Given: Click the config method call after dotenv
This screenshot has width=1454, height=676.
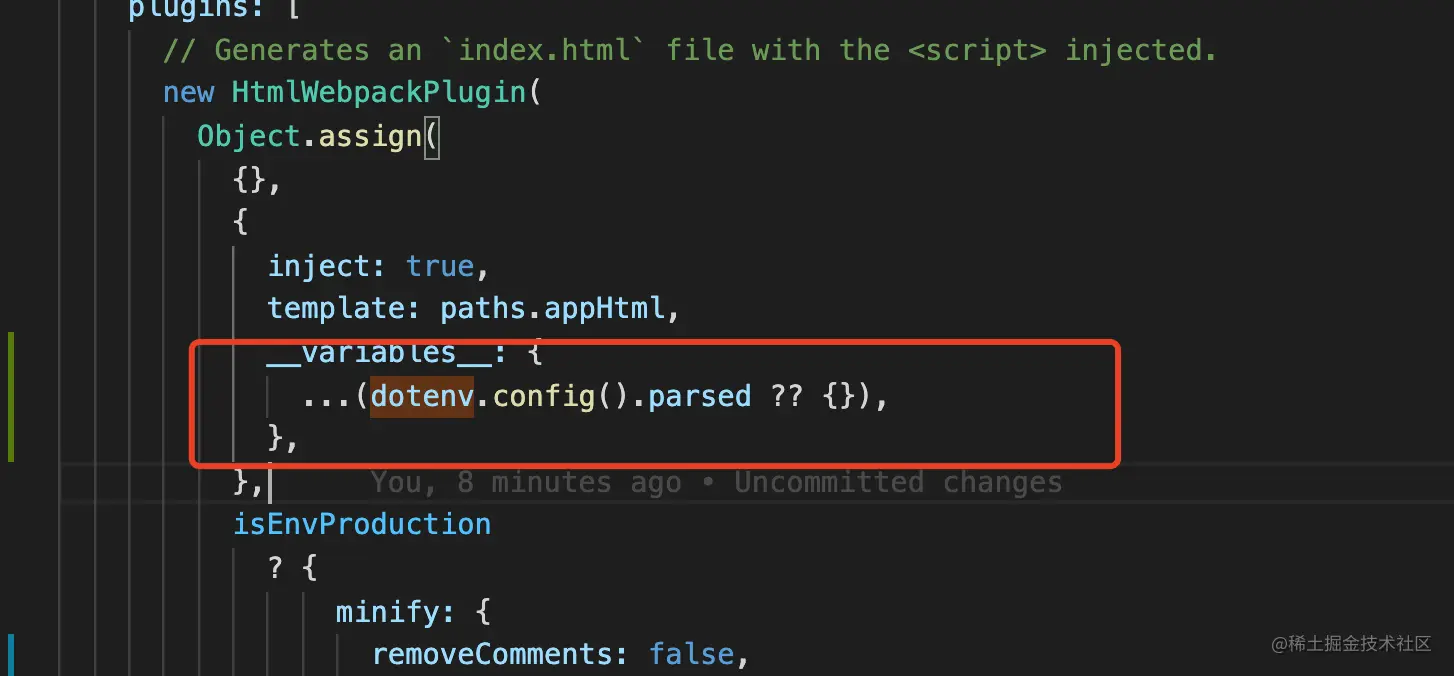Looking at the screenshot, I should click(542, 396).
